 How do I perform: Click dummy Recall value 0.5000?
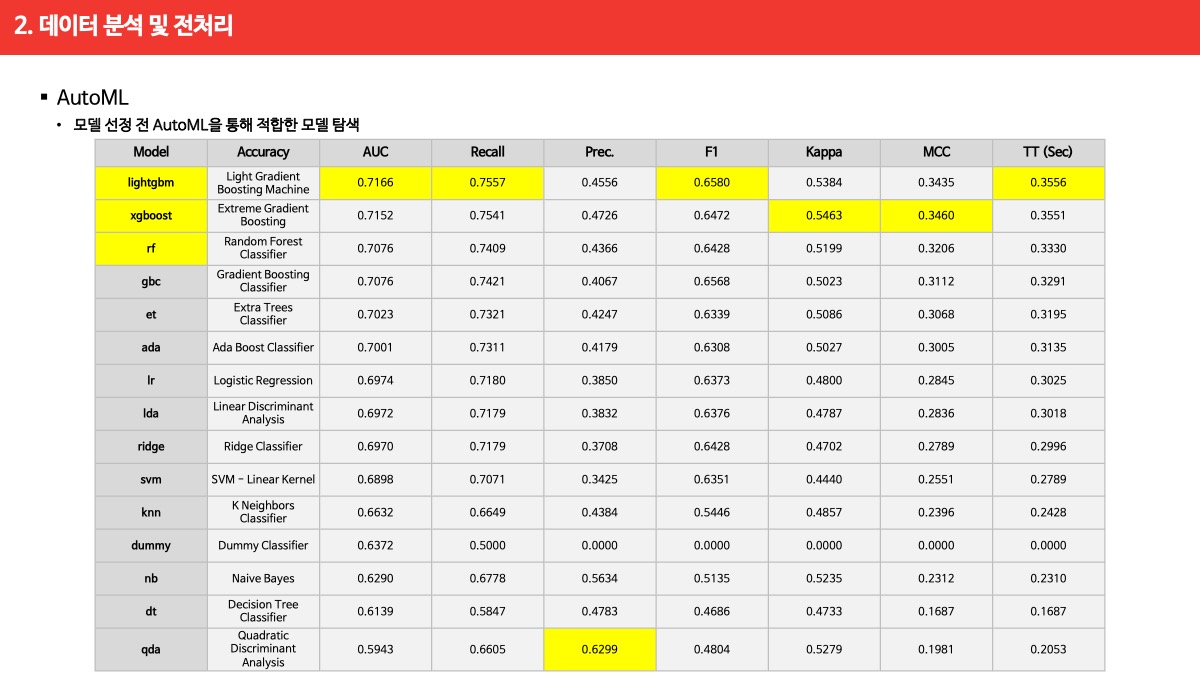tap(487, 545)
